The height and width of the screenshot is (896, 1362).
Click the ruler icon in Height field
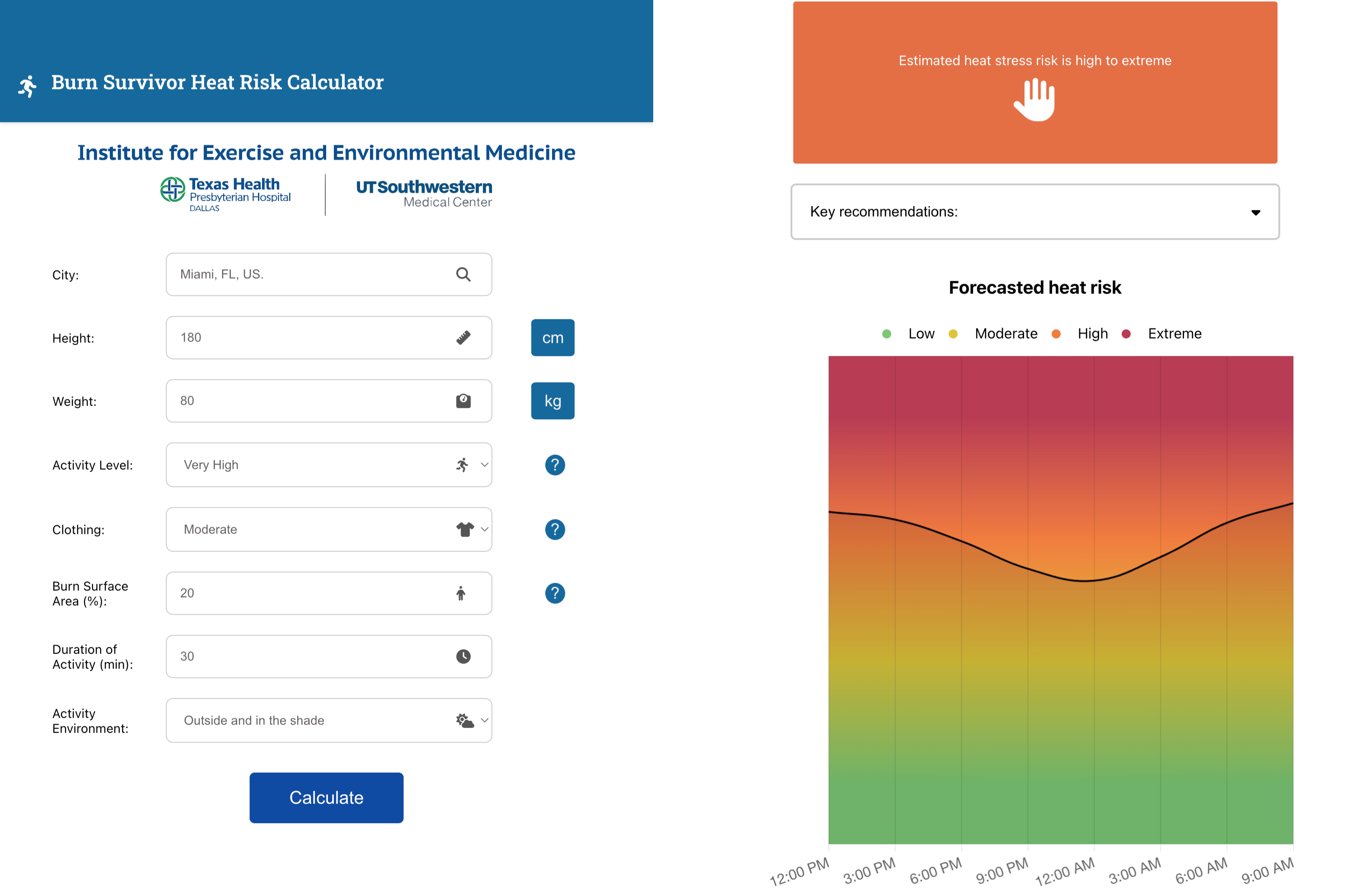pos(463,337)
